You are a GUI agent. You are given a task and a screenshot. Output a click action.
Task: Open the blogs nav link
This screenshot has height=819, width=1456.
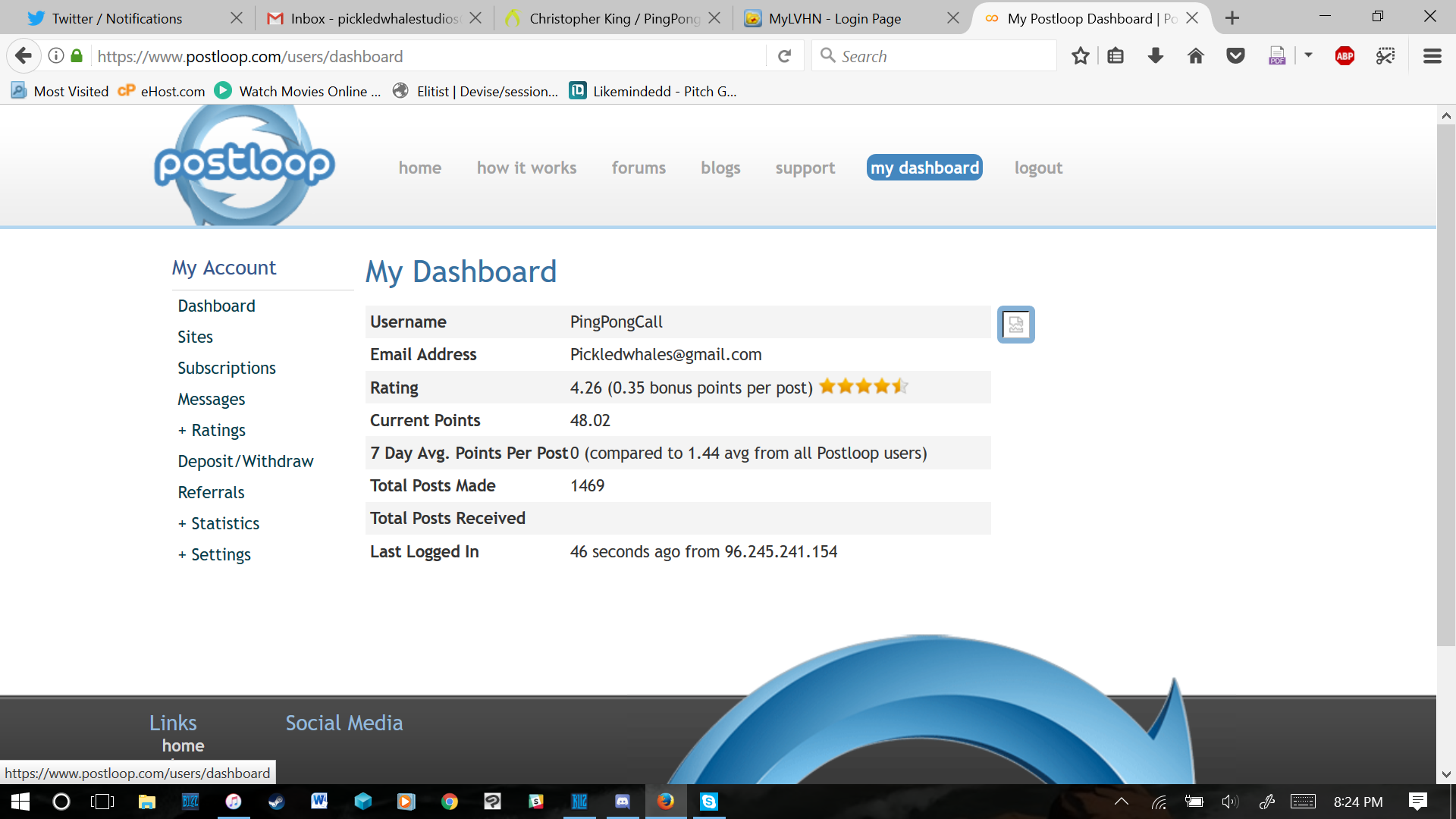coord(720,168)
